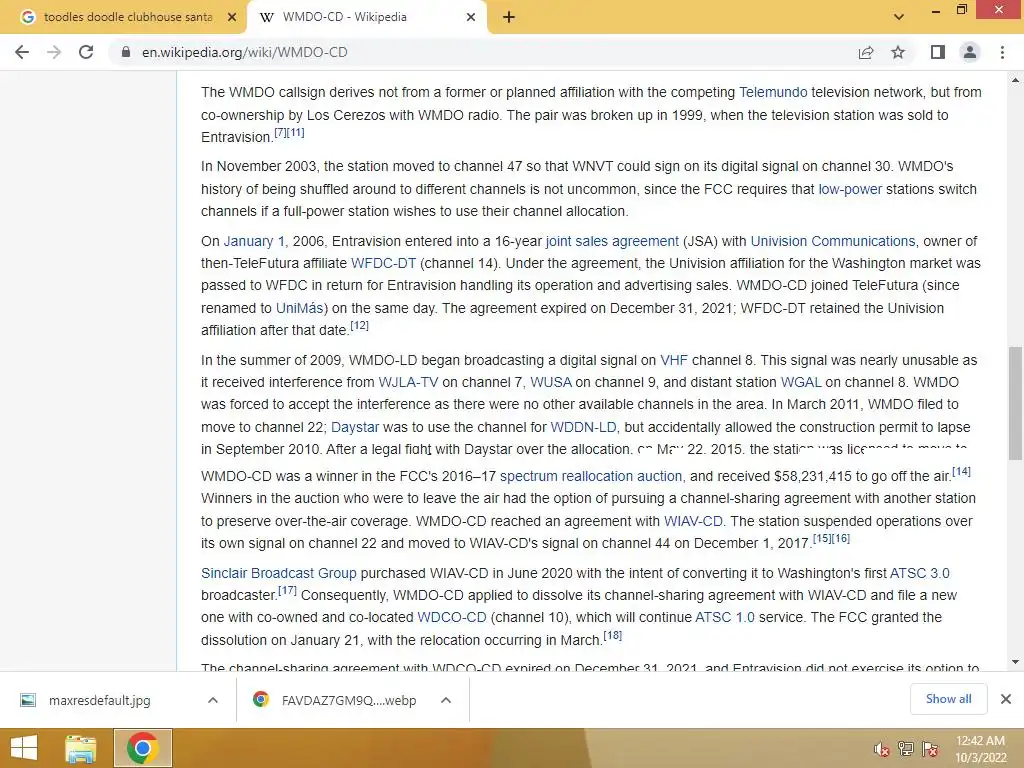Go back to the previous page
This screenshot has width=1024, height=768.
click(x=22, y=52)
